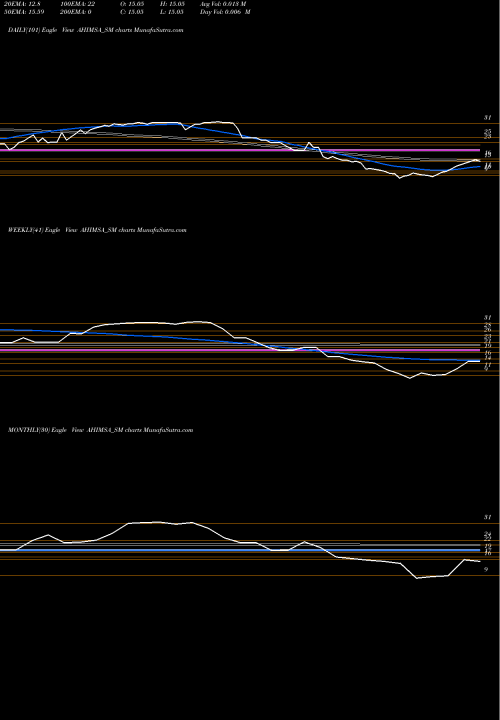500x720 pixels.
Task: Click the 31 axis label on daily chart
Action: [x=488, y=118]
